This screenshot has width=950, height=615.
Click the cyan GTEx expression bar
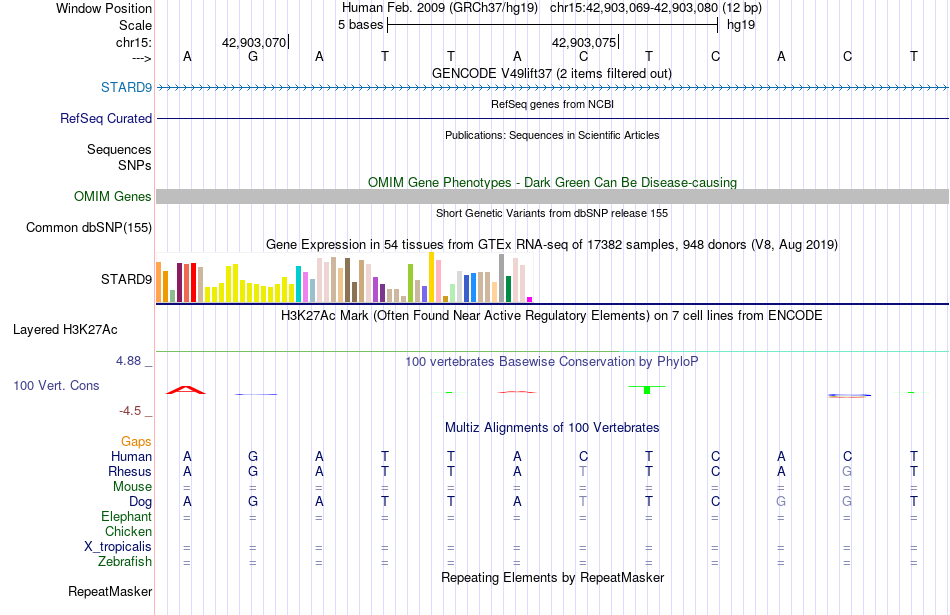(x=298, y=284)
